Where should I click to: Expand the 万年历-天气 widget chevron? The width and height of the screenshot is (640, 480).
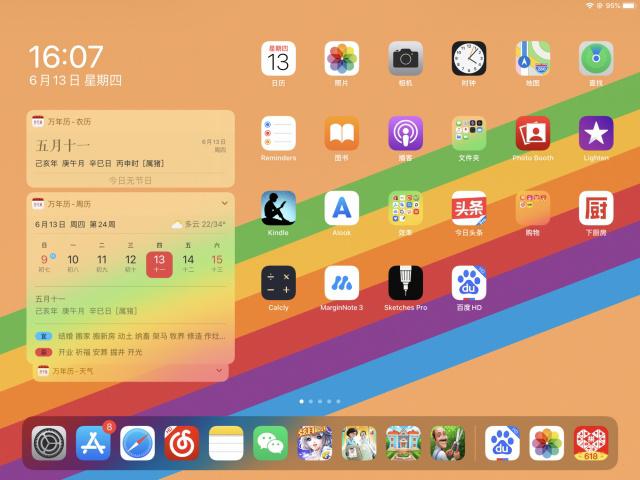219,371
